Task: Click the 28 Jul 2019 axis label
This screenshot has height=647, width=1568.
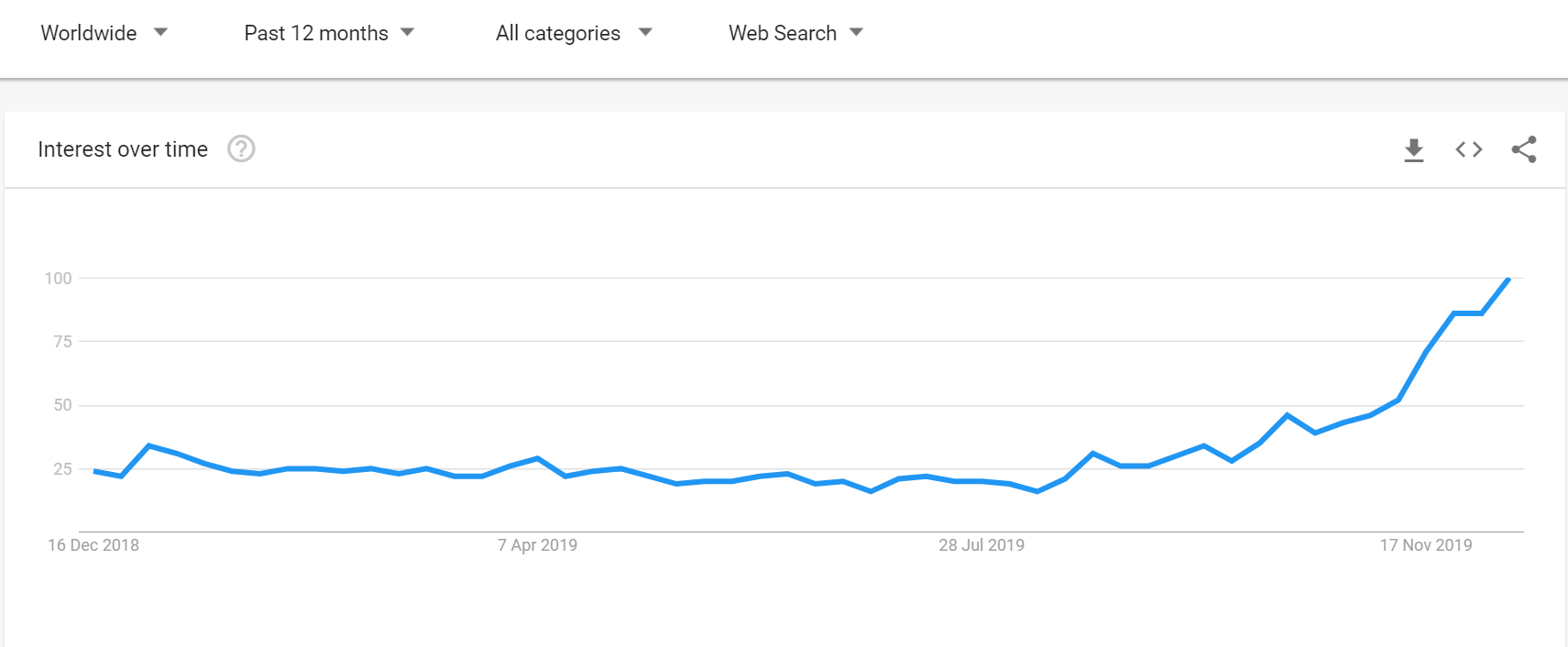Action: click(981, 545)
